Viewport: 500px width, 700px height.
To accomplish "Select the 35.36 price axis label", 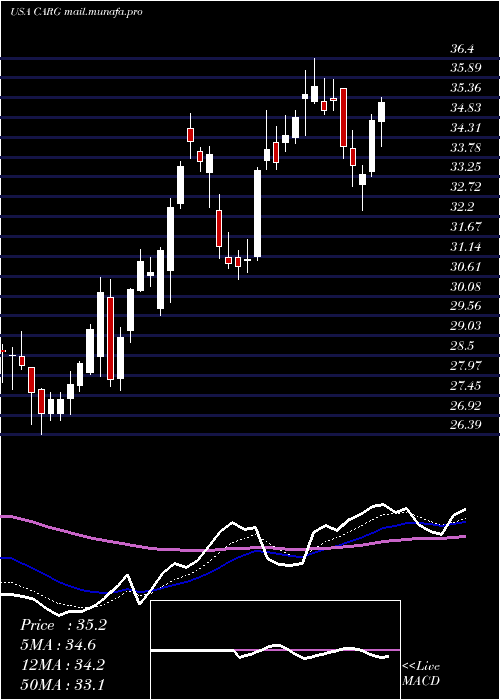I will click(465, 88).
